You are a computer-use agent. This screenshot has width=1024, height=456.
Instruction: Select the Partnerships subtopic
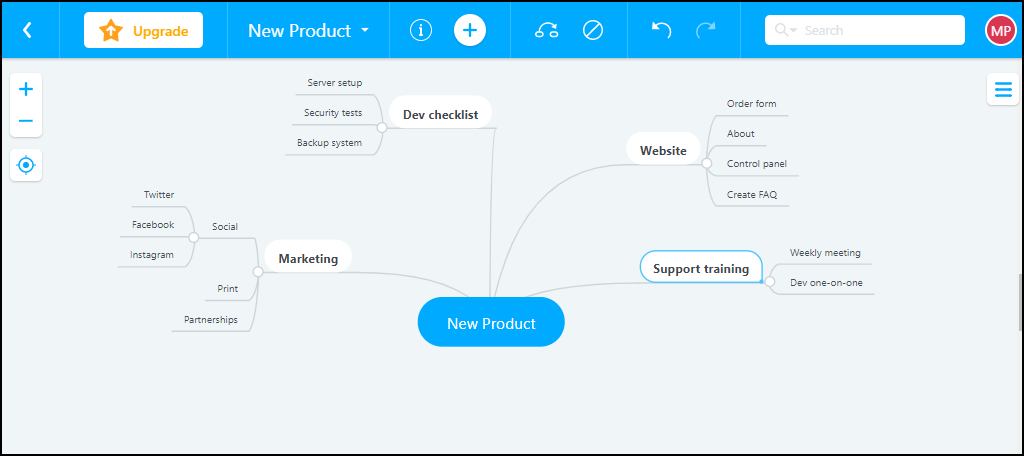coord(210,320)
